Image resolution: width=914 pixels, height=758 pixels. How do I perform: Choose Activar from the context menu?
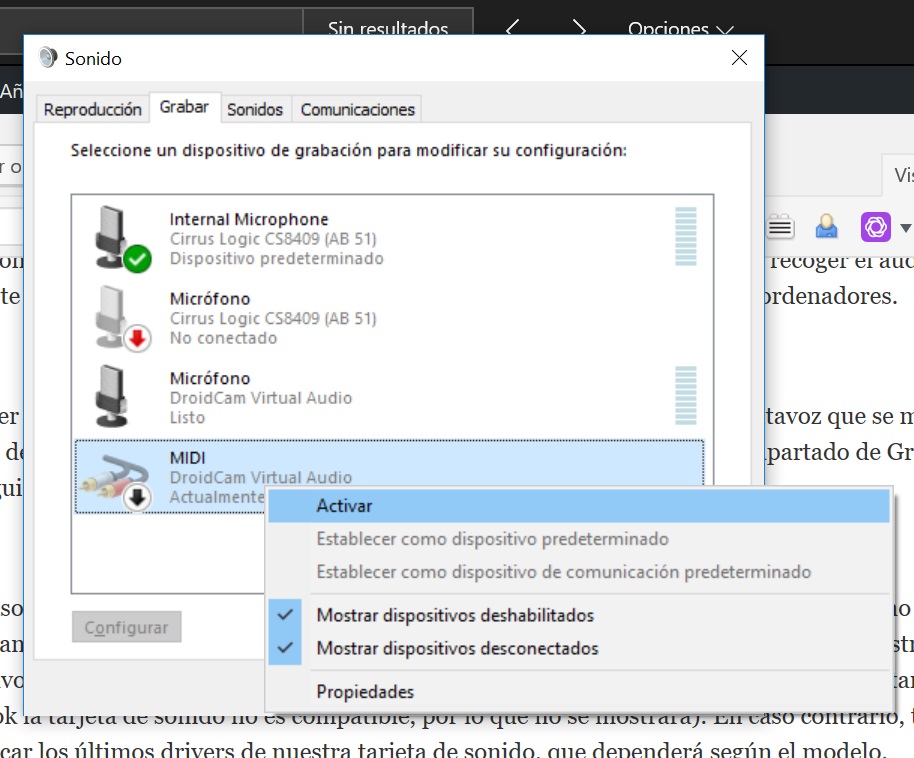(344, 506)
